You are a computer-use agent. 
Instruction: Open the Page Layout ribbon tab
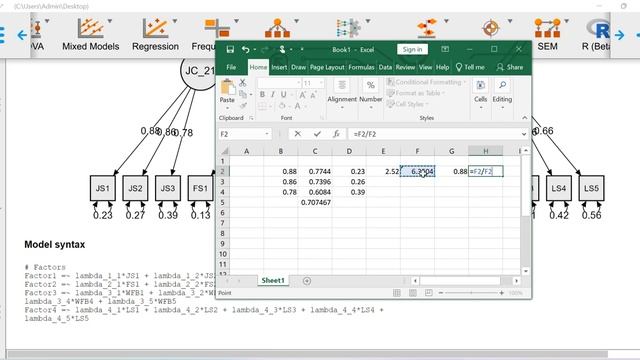tap(327, 67)
